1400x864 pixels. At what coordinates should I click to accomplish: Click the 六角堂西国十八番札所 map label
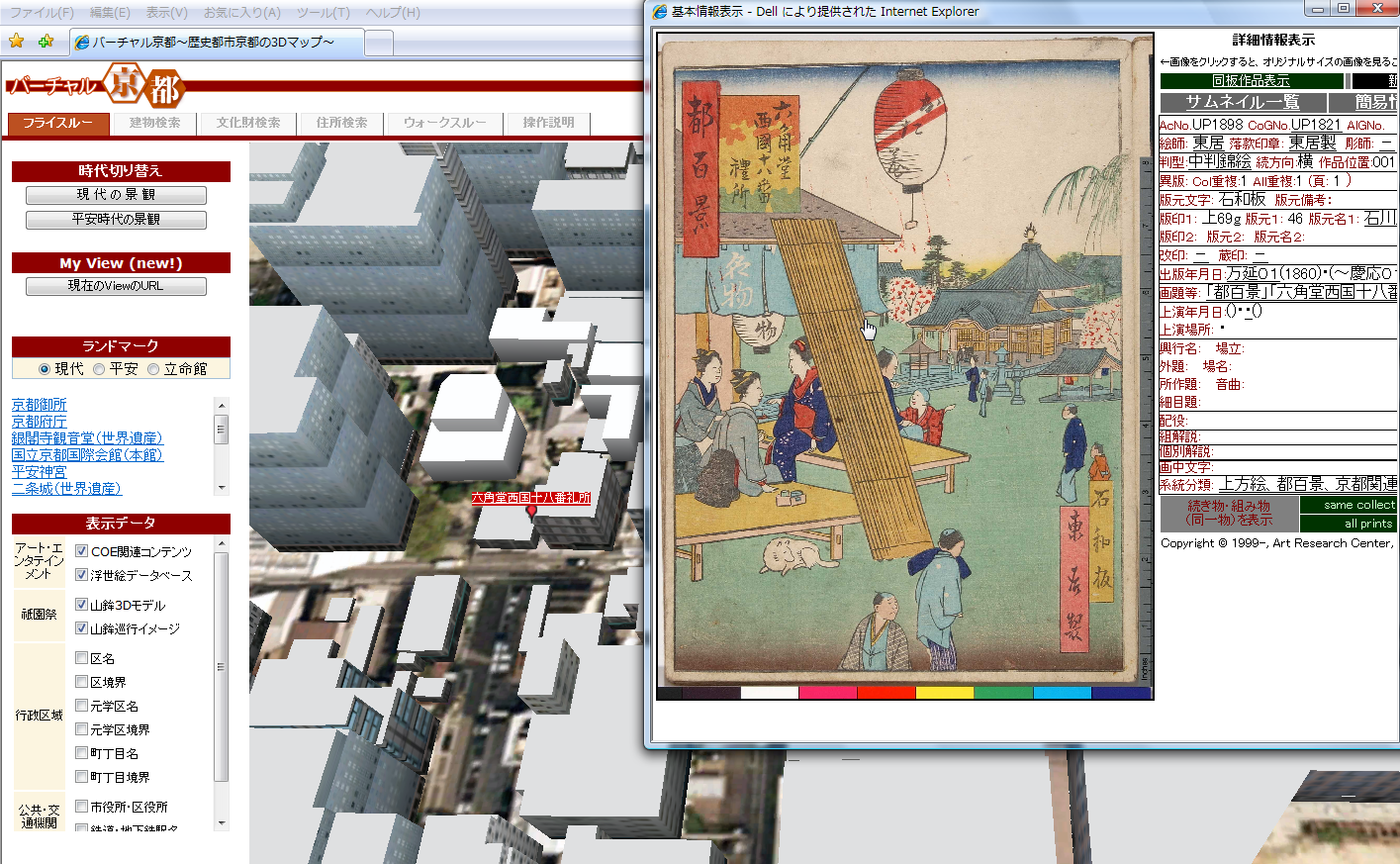coord(530,498)
